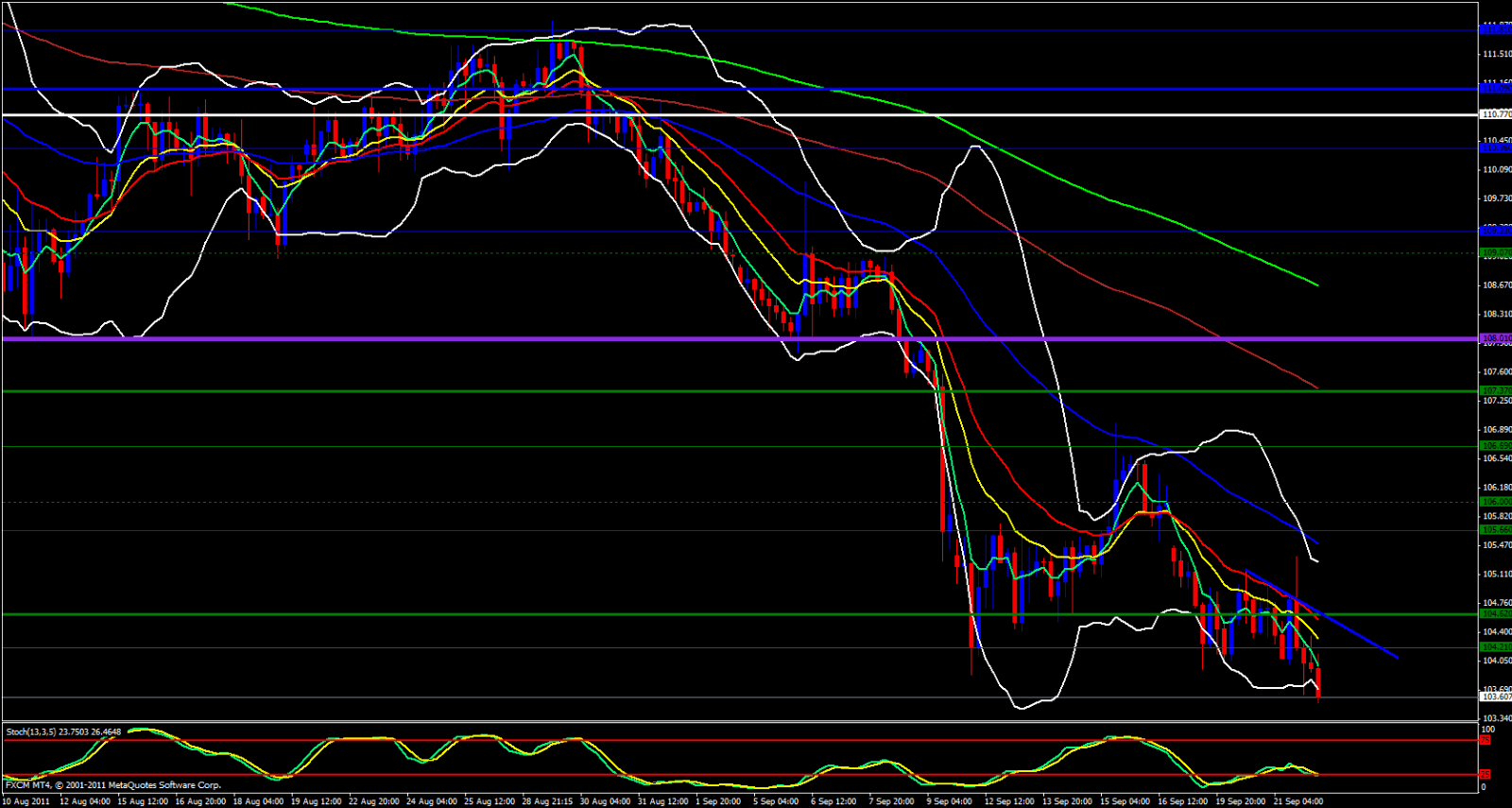Screen dimensions: 1512x808
Task: Select the green 106.690 price label
Action: 1495,446
